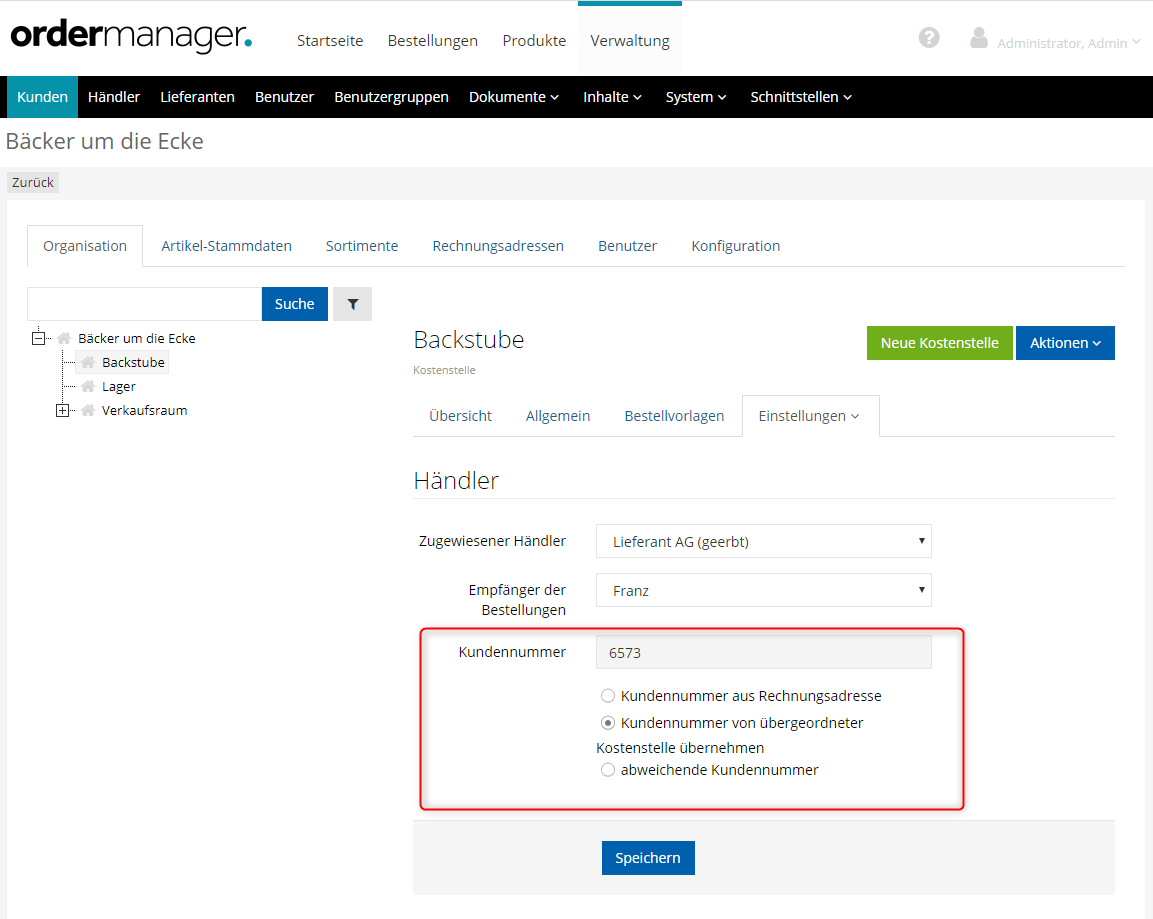Screen dimensions: 1153x919
Task: Expand the Verkaufsraum tree node
Action: pos(62,411)
